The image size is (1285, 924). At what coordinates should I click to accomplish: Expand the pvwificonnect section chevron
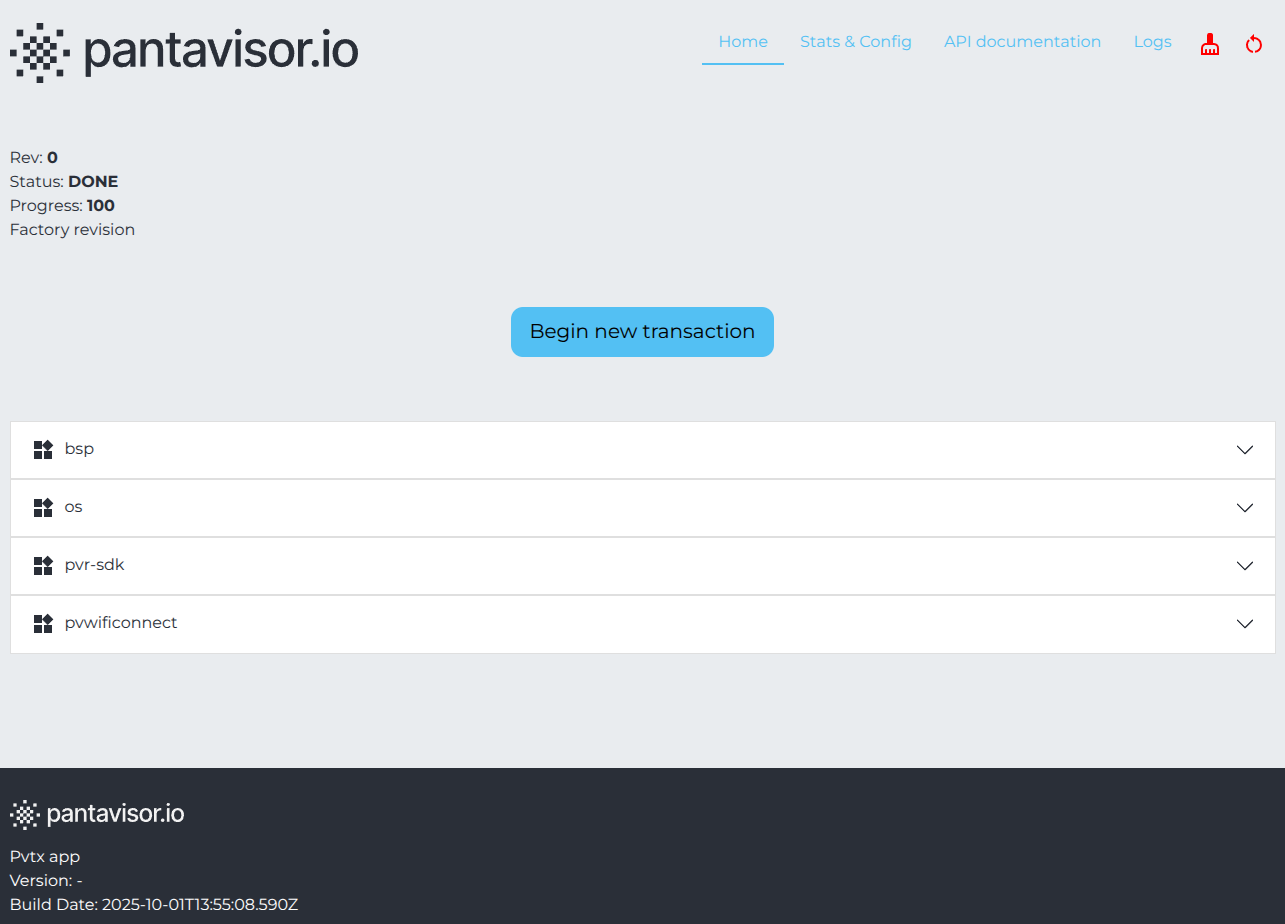(1244, 624)
